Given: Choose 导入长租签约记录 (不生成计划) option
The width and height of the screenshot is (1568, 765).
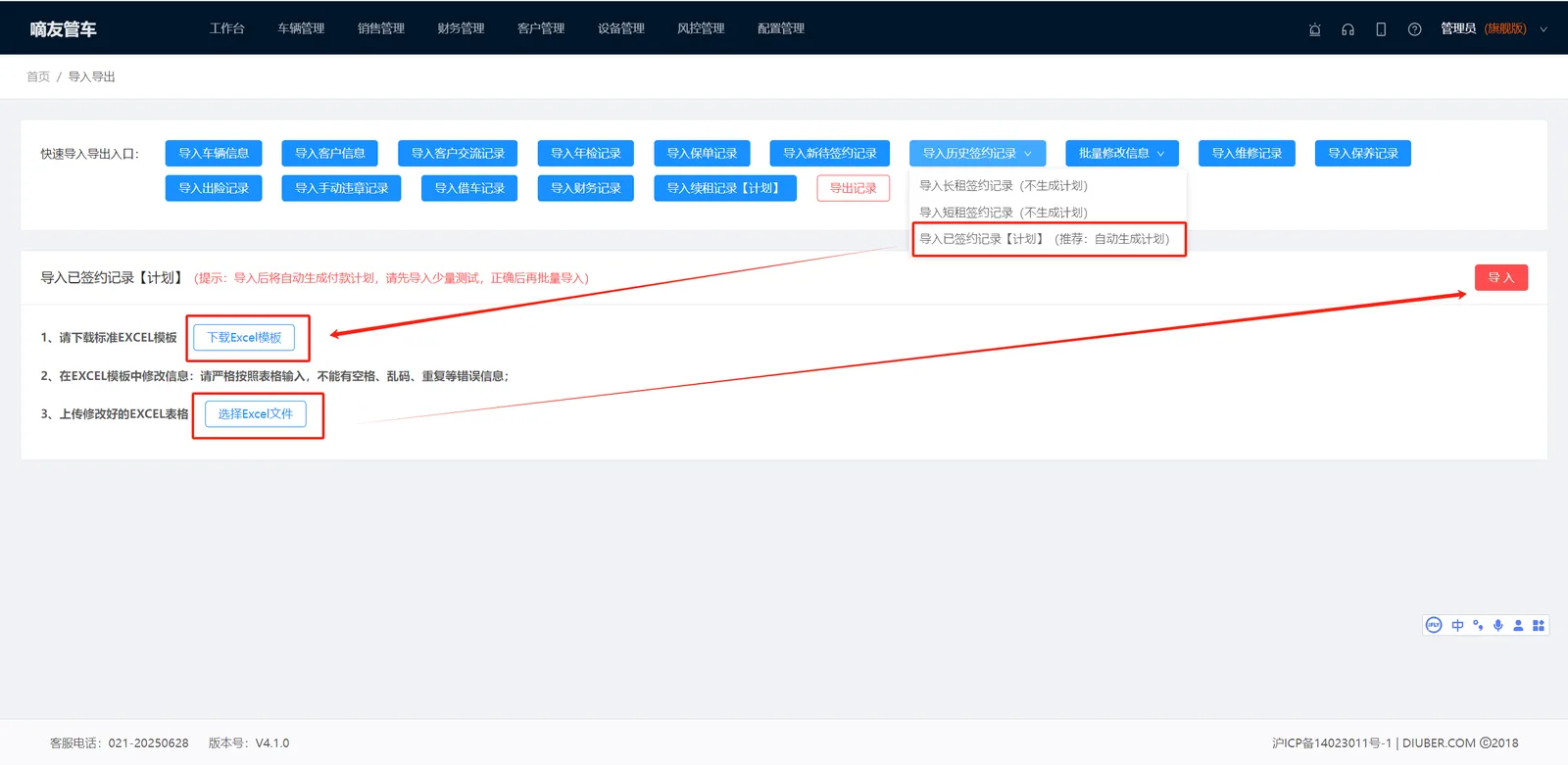Looking at the screenshot, I should coord(1049,185).
